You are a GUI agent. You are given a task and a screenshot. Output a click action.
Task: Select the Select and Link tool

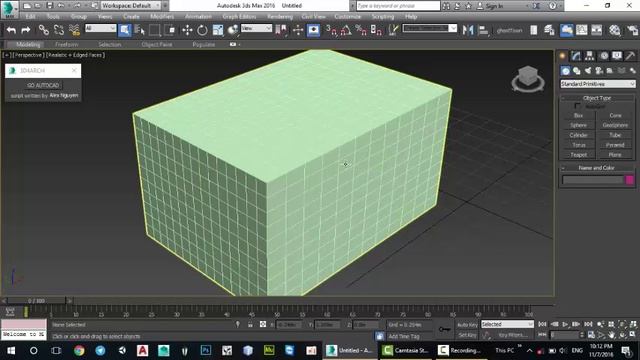coord(43,30)
